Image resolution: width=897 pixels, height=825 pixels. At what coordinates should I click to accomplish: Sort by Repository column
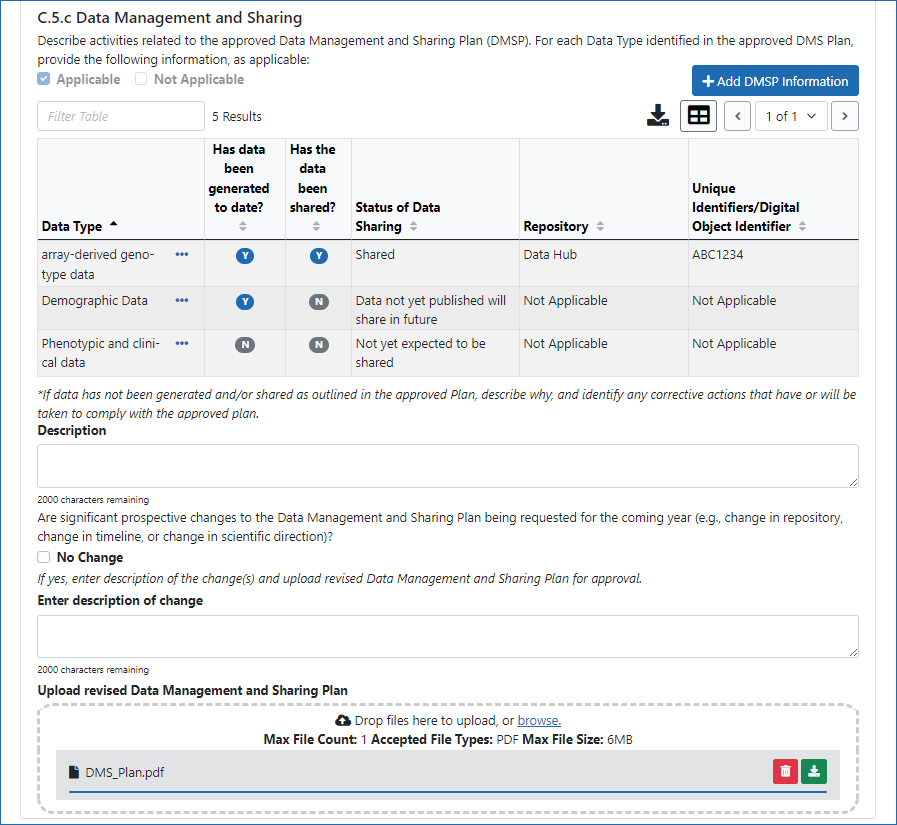pos(600,226)
